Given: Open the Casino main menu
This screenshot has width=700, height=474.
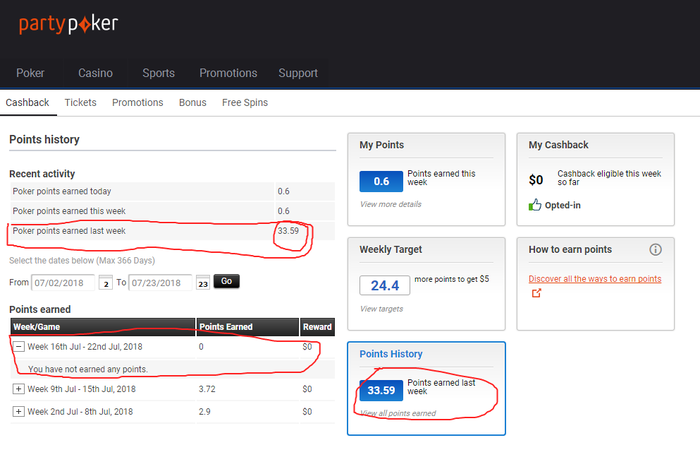Looking at the screenshot, I should coord(96,73).
